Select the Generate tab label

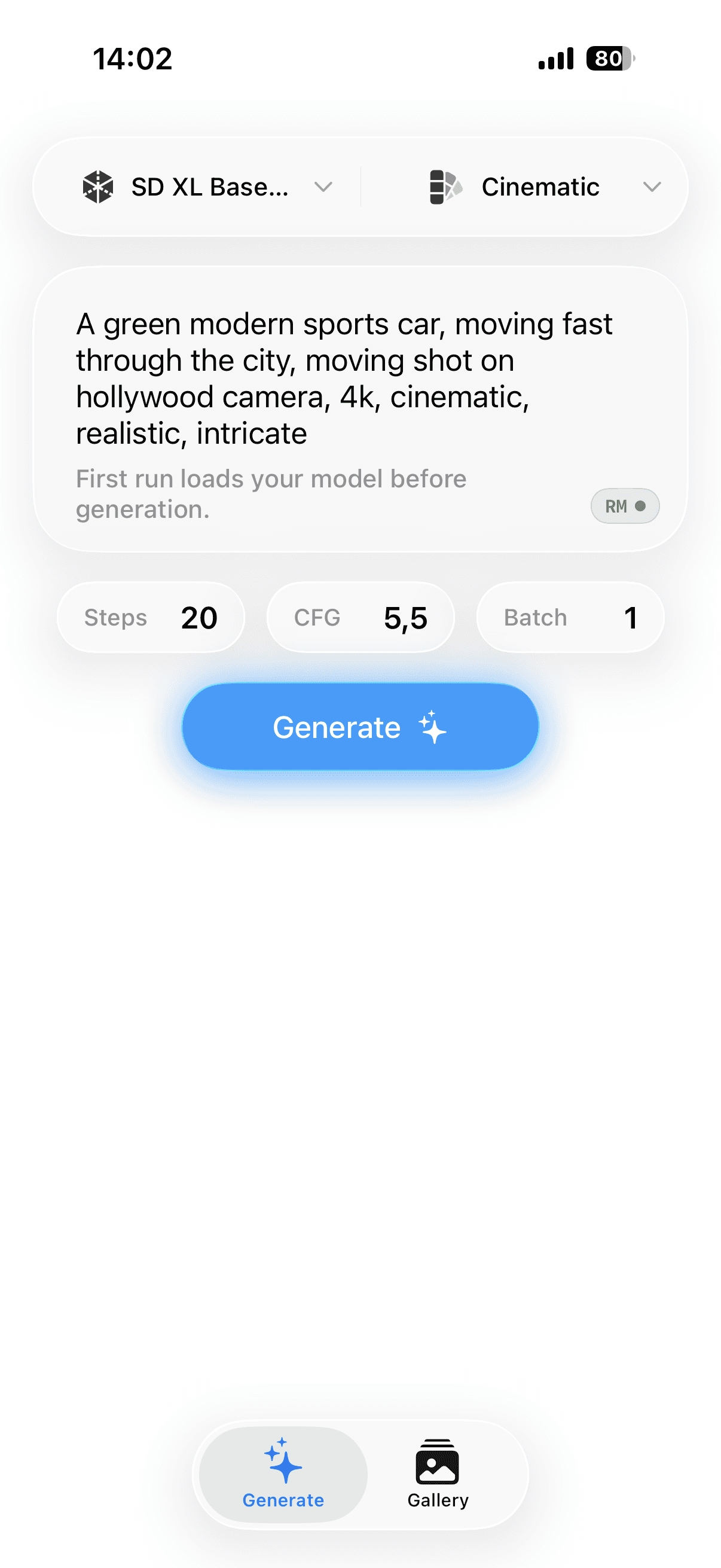coord(283,1500)
